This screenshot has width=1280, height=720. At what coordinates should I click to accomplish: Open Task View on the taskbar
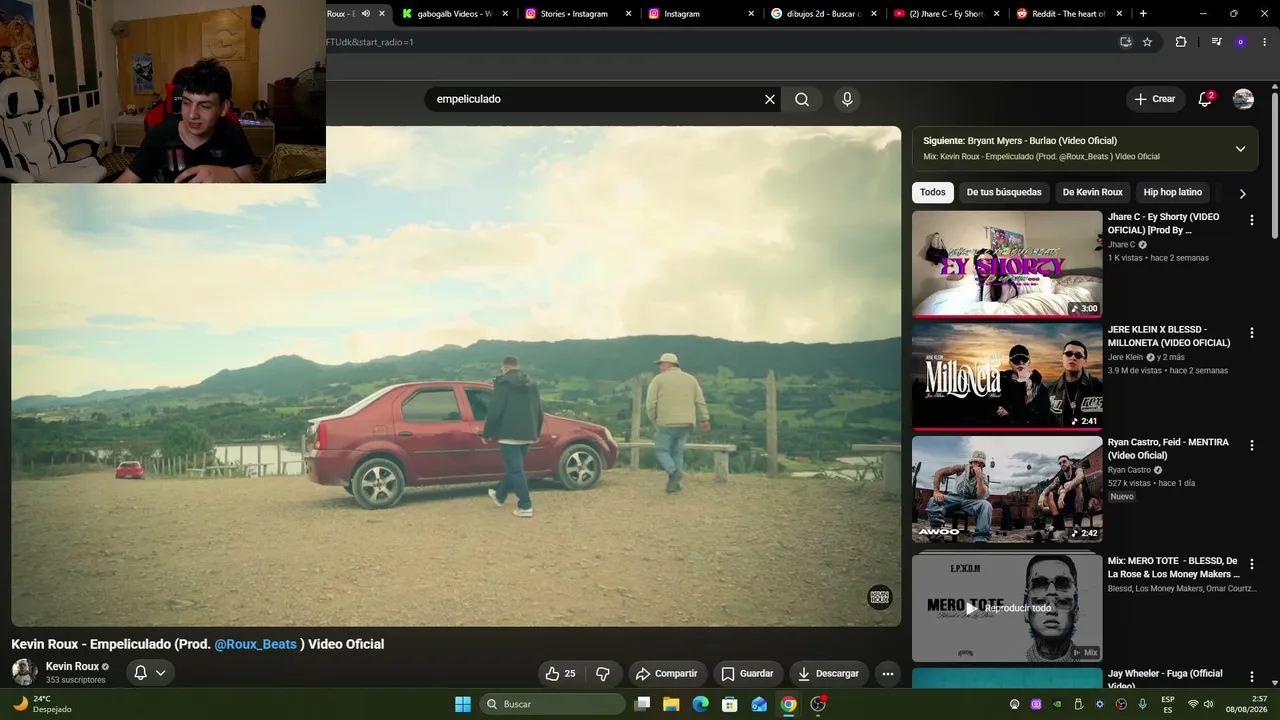[642, 704]
